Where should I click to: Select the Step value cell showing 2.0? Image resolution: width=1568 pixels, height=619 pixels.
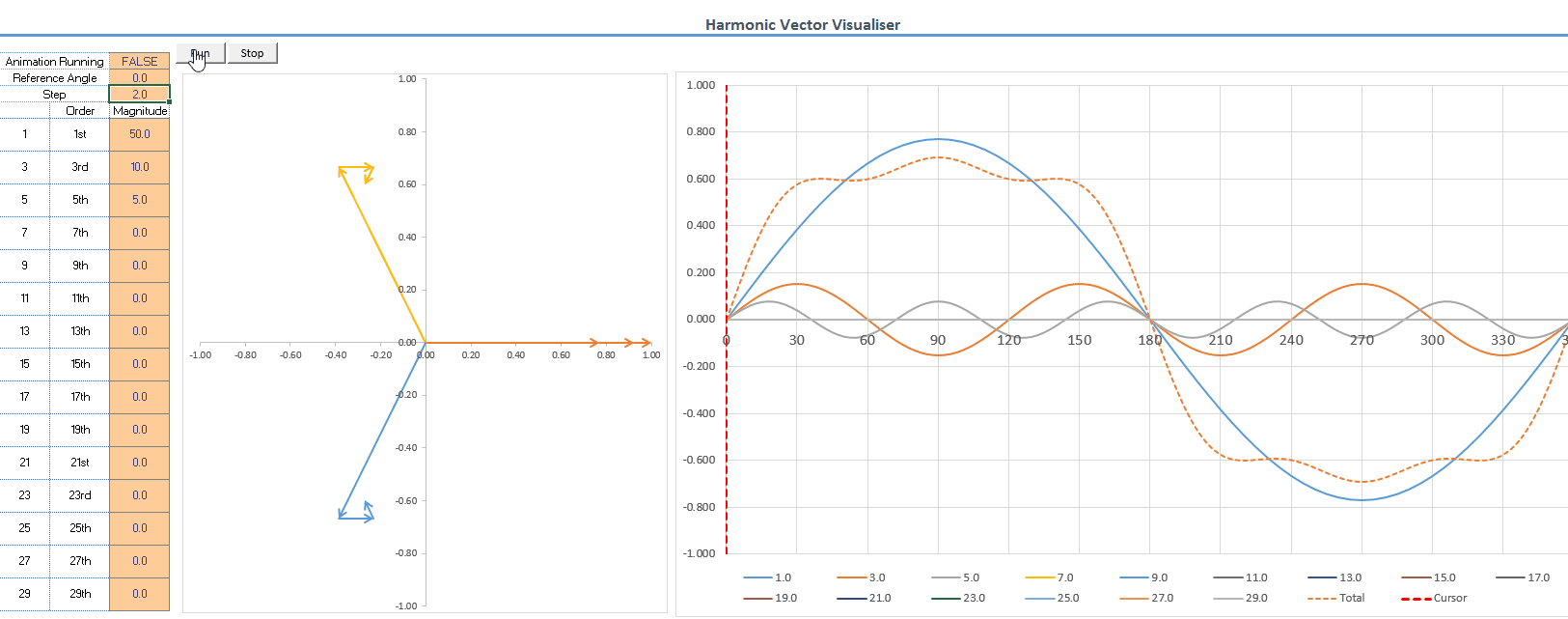tap(139, 94)
